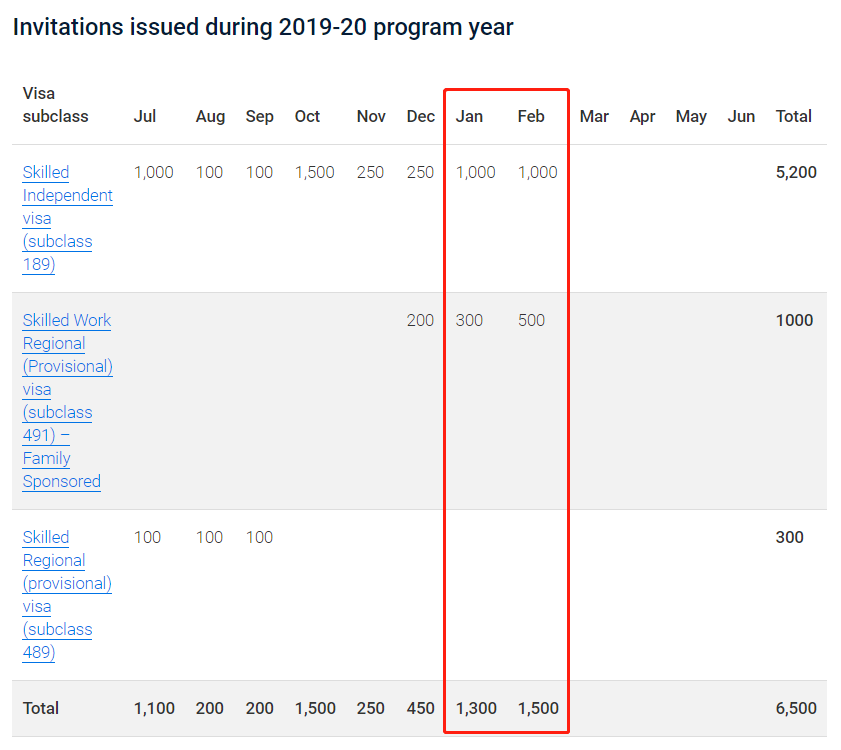Click the 'Mar' column header
Viewport: 841px width, 750px height.
594,116
